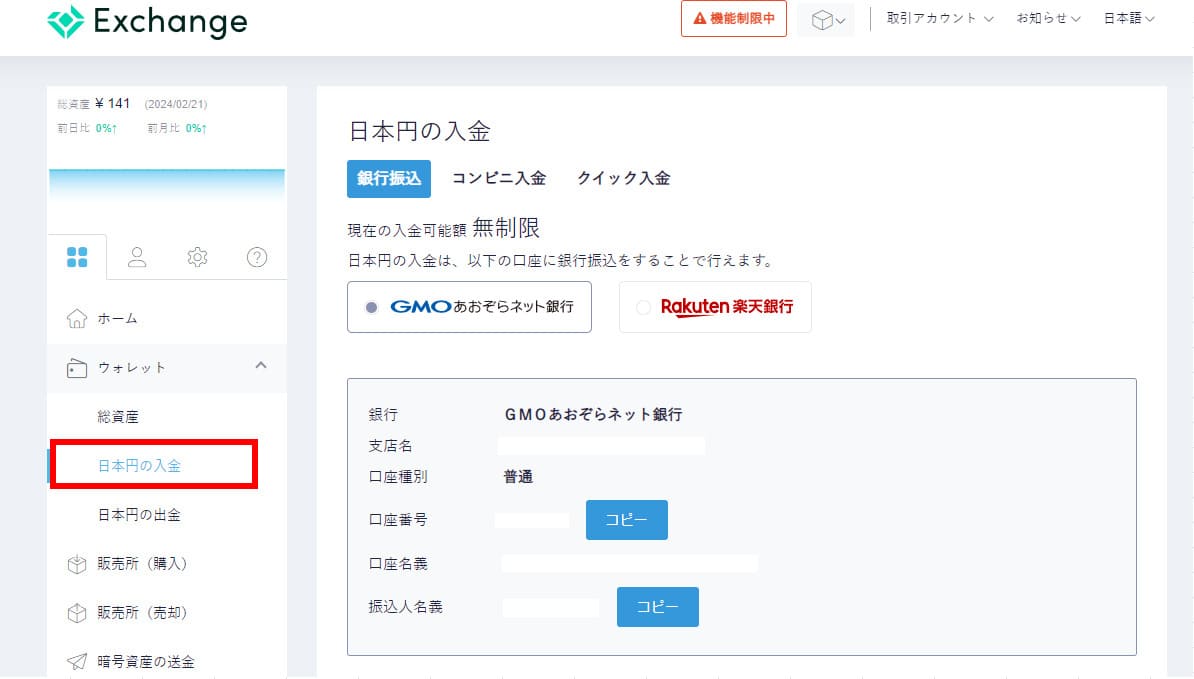Click the 機能制限中 warning button
The height and width of the screenshot is (679, 1194).
pyautogui.click(x=733, y=18)
